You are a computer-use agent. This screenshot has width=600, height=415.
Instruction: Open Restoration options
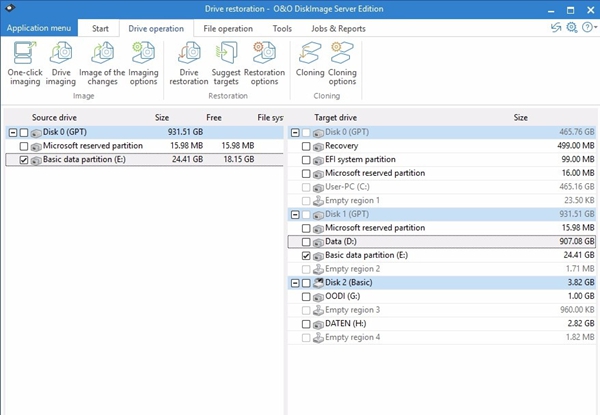pos(264,63)
